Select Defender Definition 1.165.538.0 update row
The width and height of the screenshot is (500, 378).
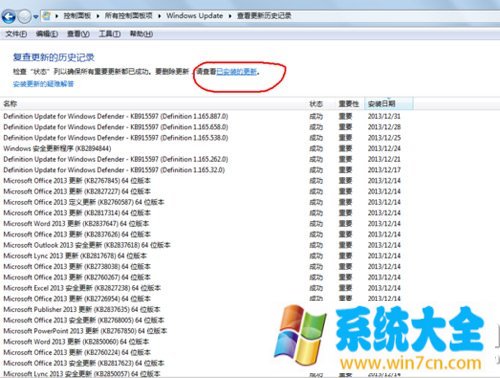[202, 138]
